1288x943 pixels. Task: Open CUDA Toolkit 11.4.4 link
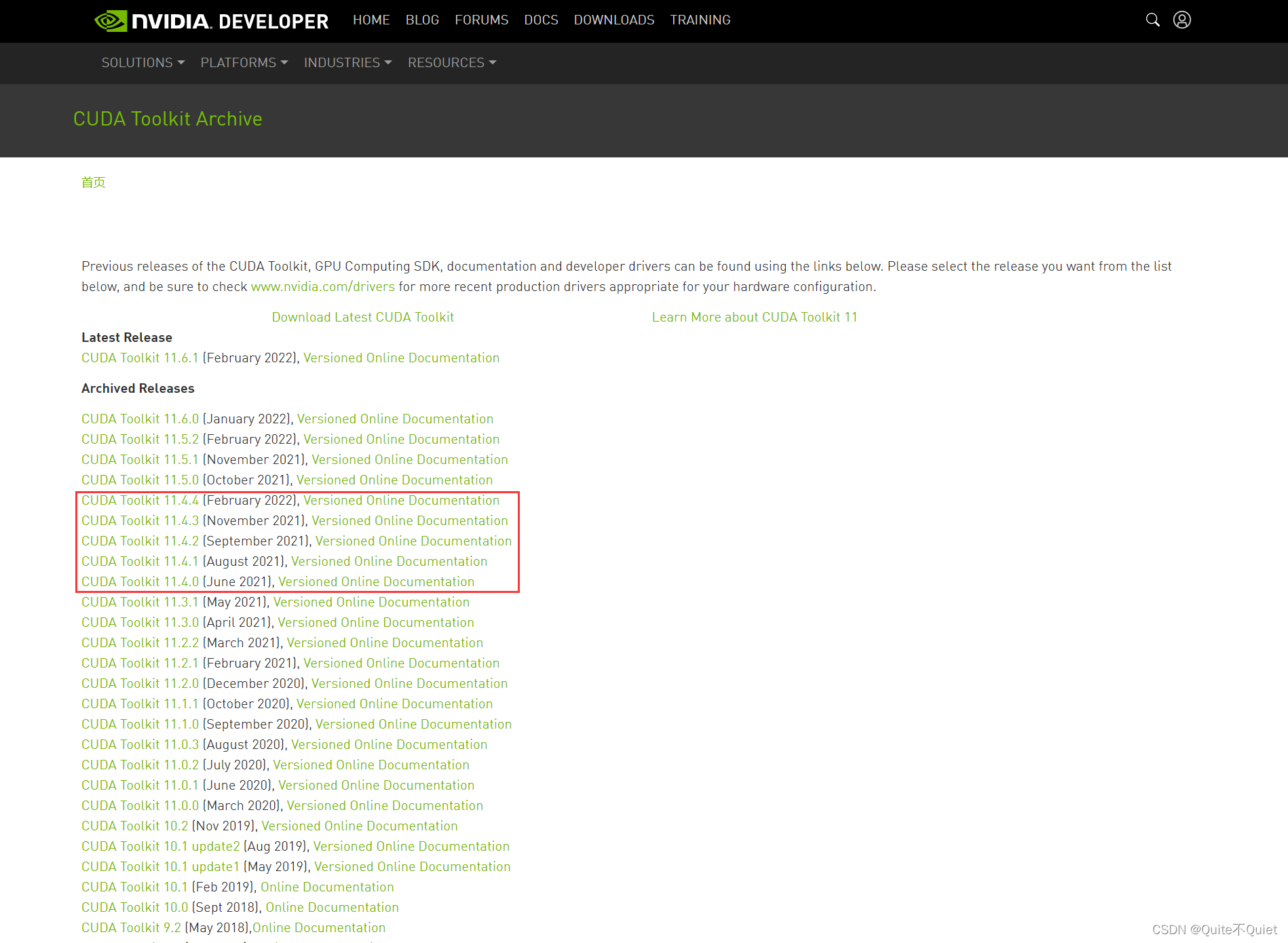pos(140,501)
